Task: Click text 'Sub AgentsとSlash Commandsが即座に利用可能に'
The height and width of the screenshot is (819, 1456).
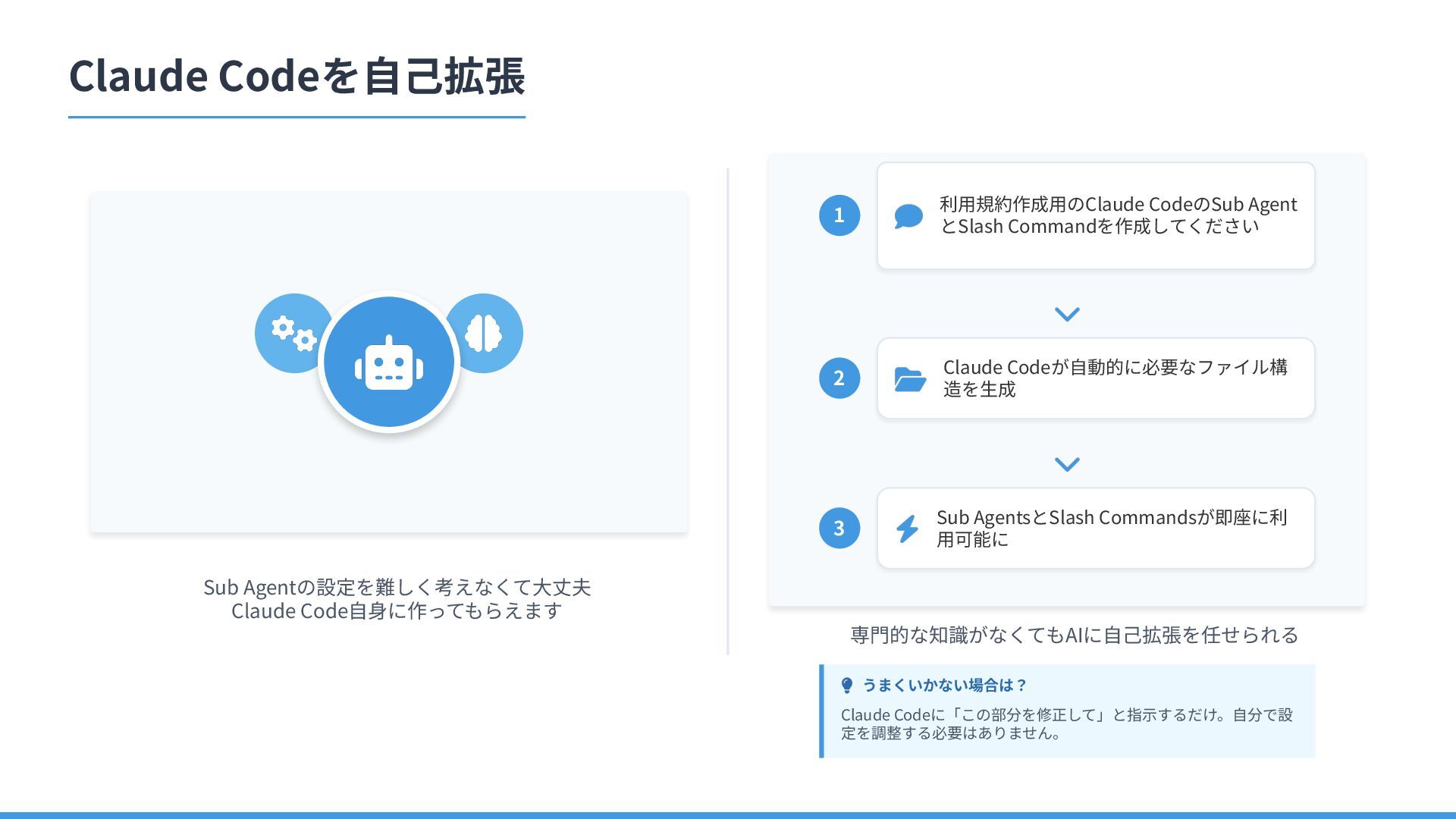Action: [1112, 528]
